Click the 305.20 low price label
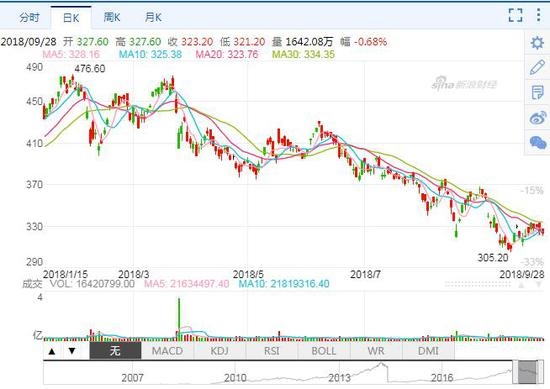550x389 pixels. 493,258
